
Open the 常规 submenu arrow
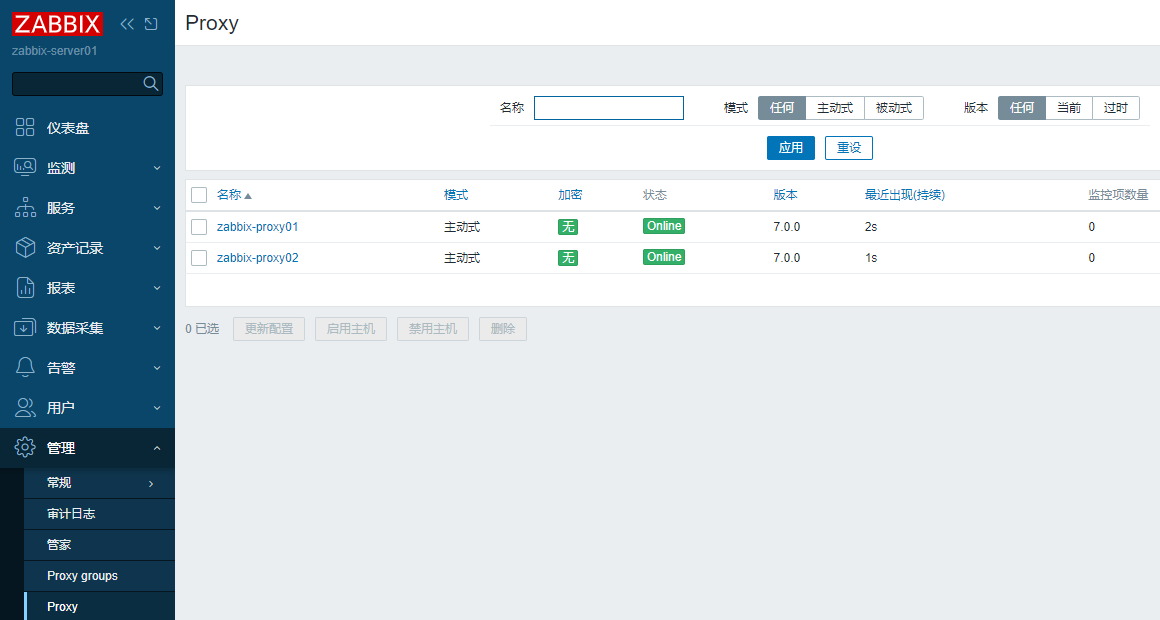point(151,482)
